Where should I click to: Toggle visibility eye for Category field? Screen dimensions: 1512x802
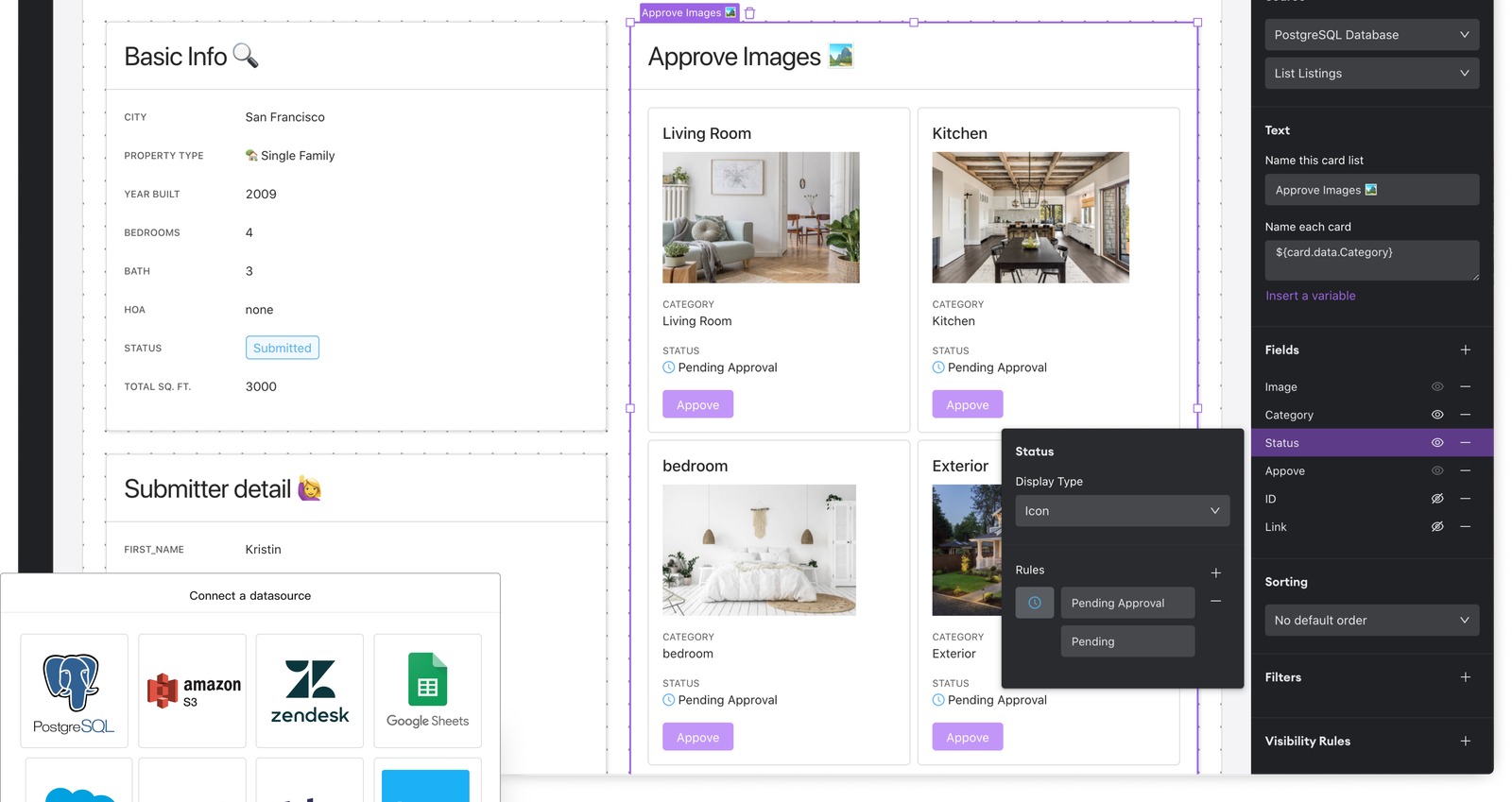coord(1437,415)
